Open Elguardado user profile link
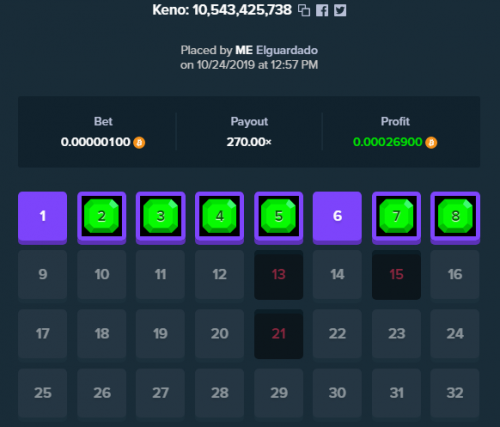 tap(287, 50)
